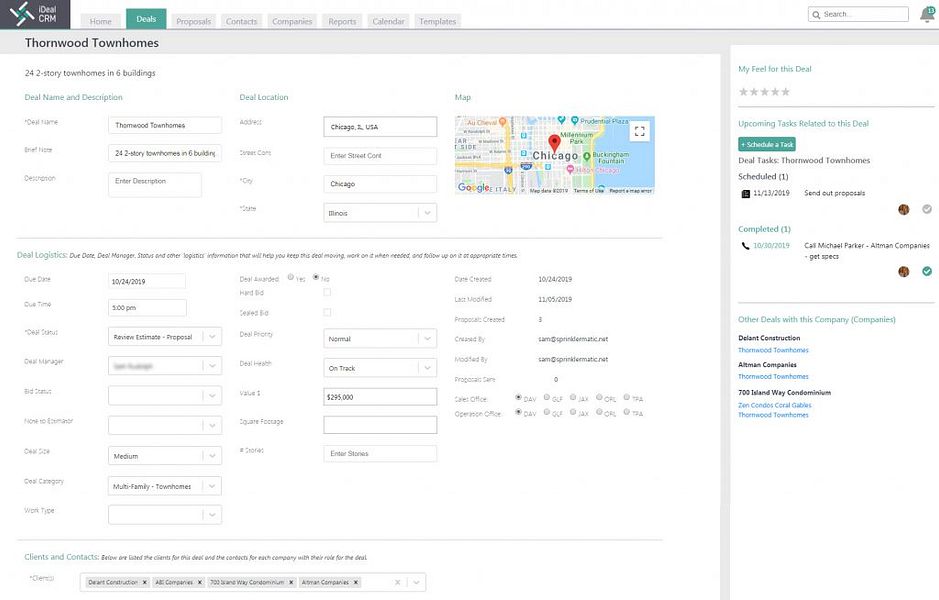This screenshot has height=600, width=939.
Task: Click assignee avatar on completed call task
Action: tap(904, 271)
